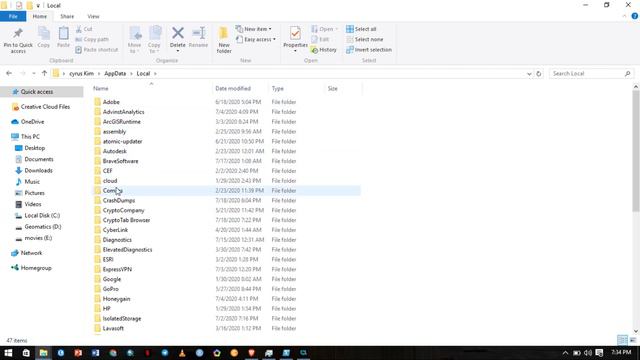The width and height of the screenshot is (640, 360).
Task: Click the Rename icon
Action: click(198, 33)
